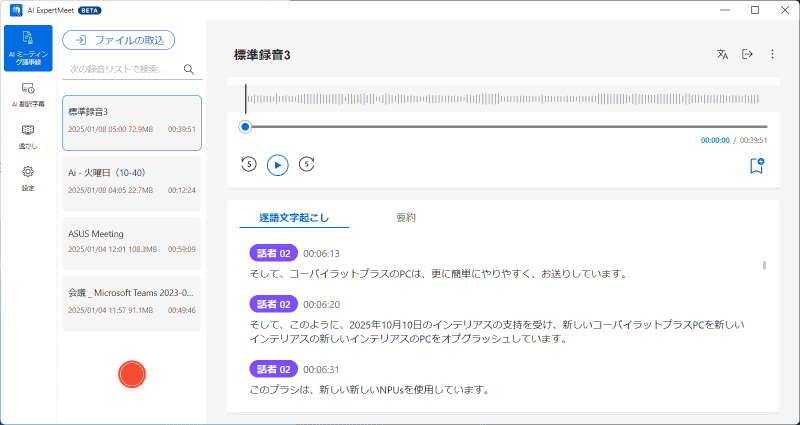Click the 00:39:51 total duration text
Viewport: 800px width, 425px height.
754,140
